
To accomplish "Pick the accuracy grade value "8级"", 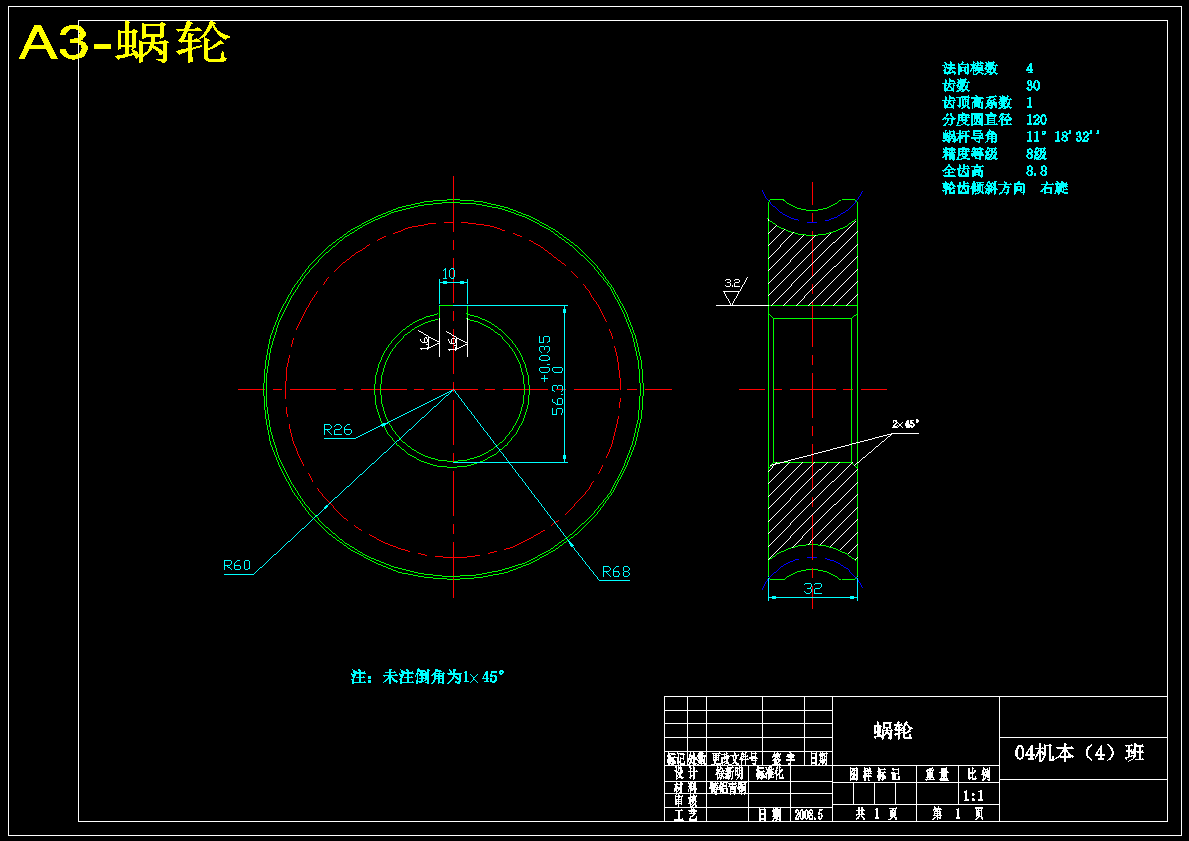I will 1037,154.
